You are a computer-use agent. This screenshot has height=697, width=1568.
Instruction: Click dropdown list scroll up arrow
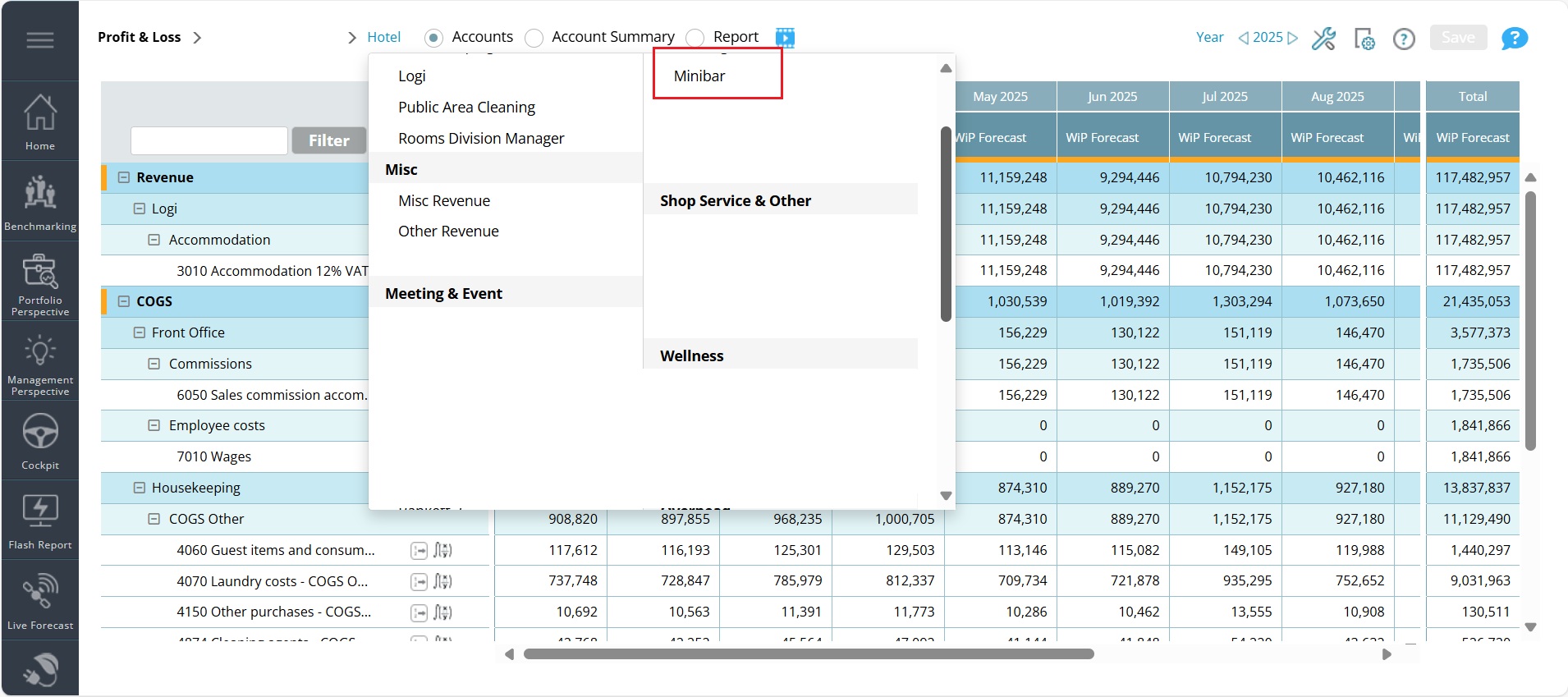[946, 68]
